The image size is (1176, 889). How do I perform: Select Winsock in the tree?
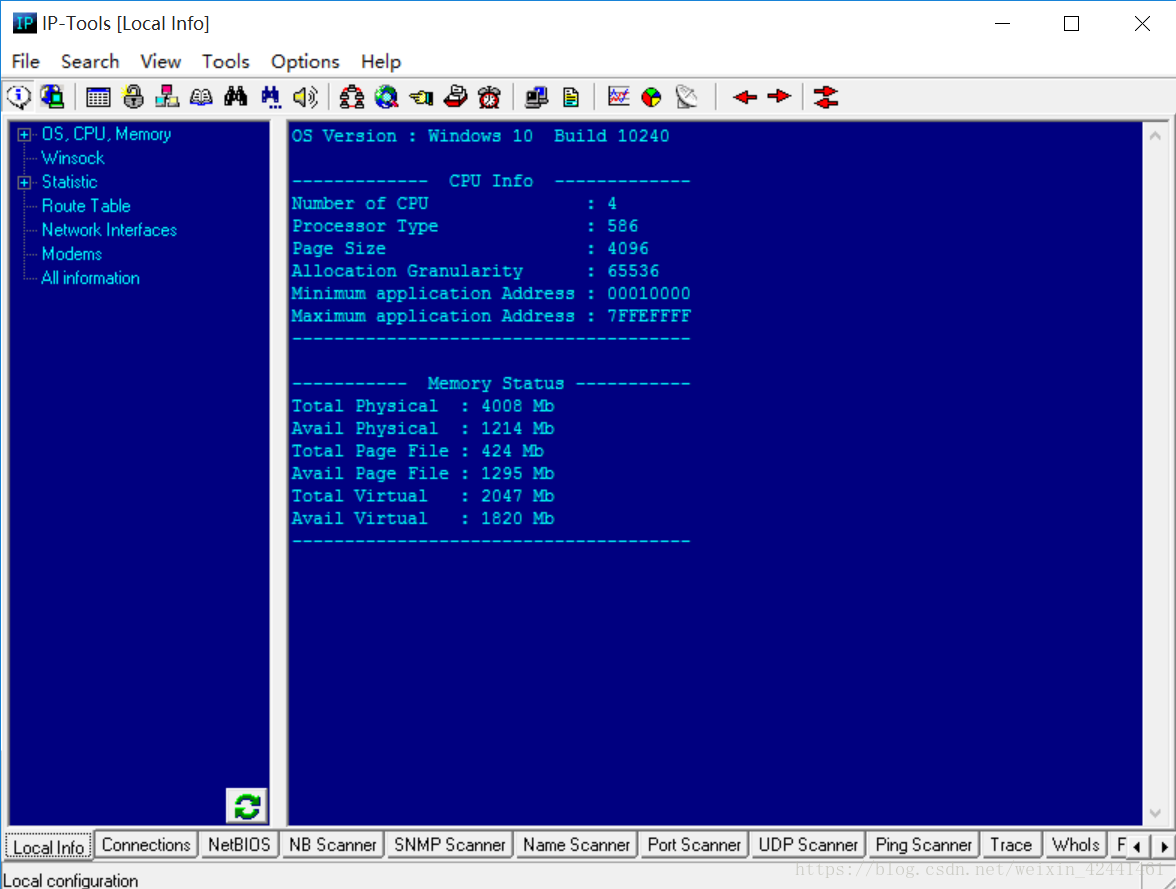tap(73, 158)
